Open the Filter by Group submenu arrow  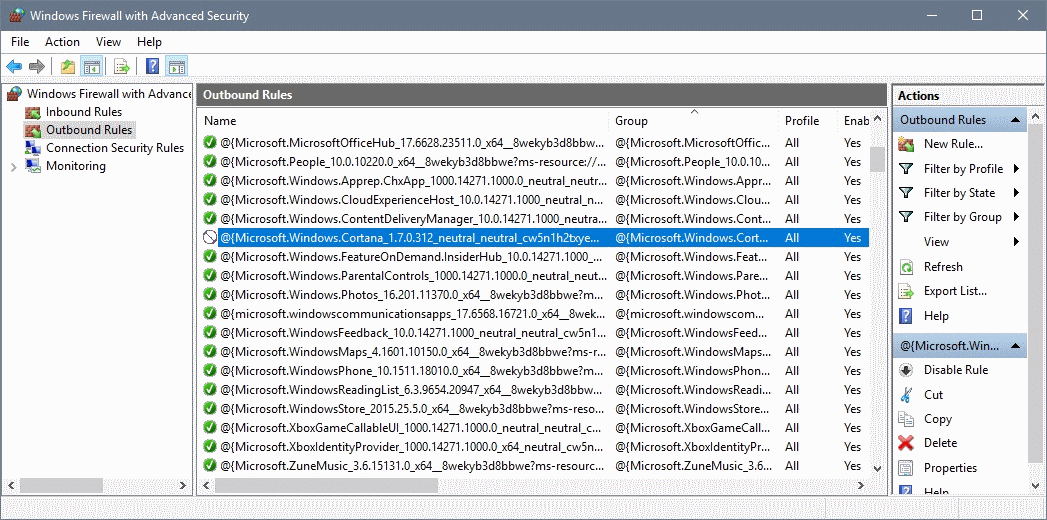pos(1017,217)
